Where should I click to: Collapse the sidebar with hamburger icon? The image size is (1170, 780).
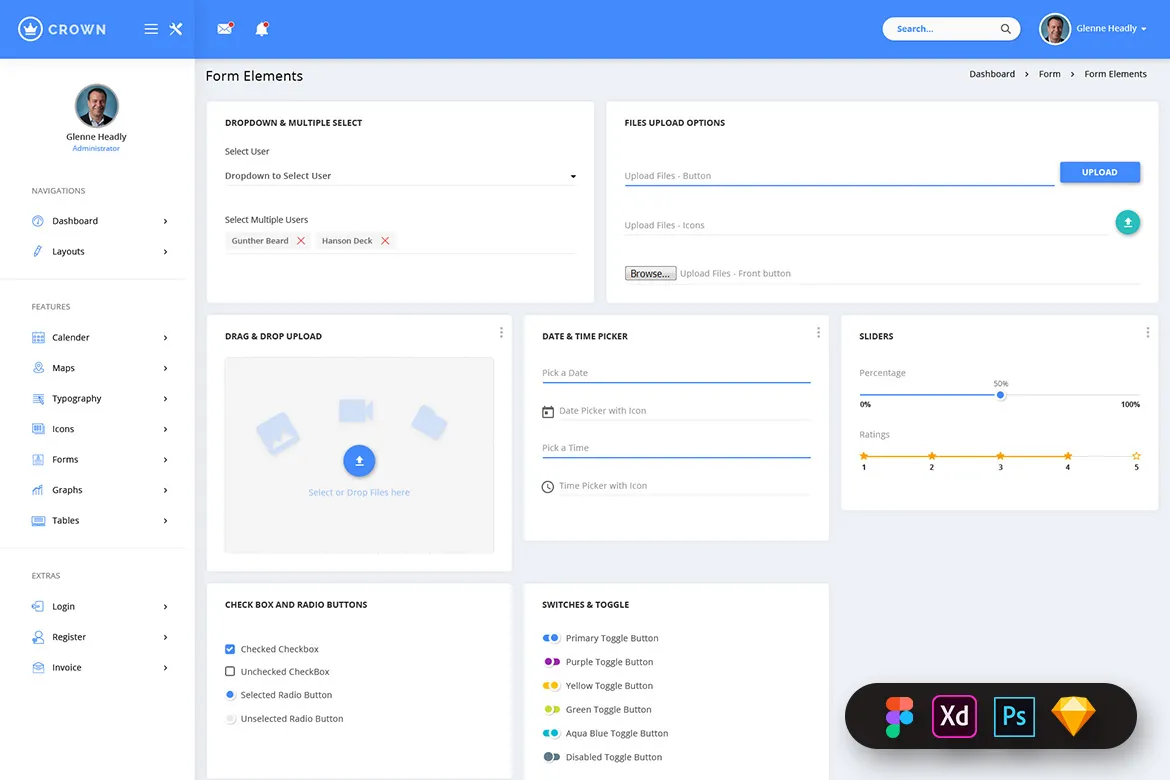pos(150,28)
